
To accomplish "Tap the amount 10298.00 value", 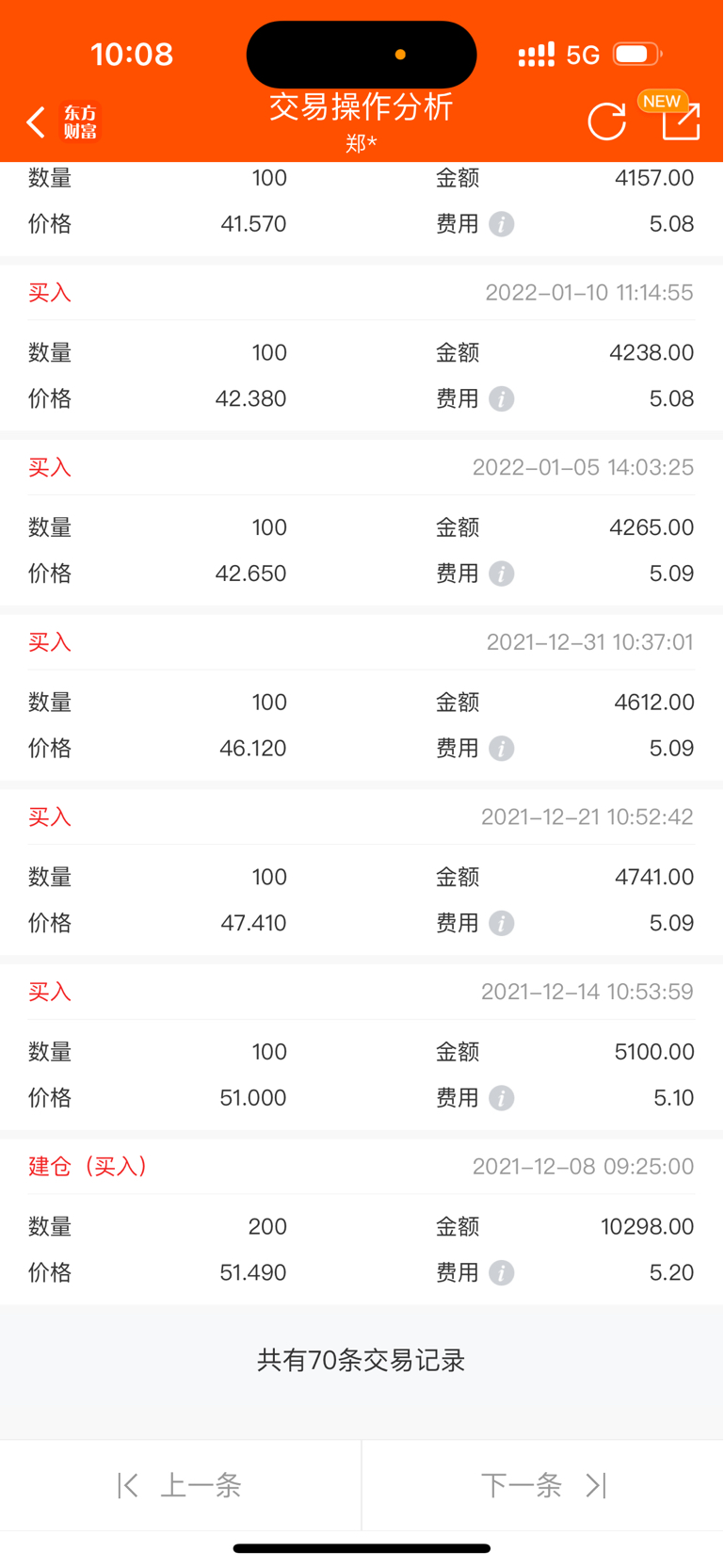I will pyautogui.click(x=647, y=1226).
